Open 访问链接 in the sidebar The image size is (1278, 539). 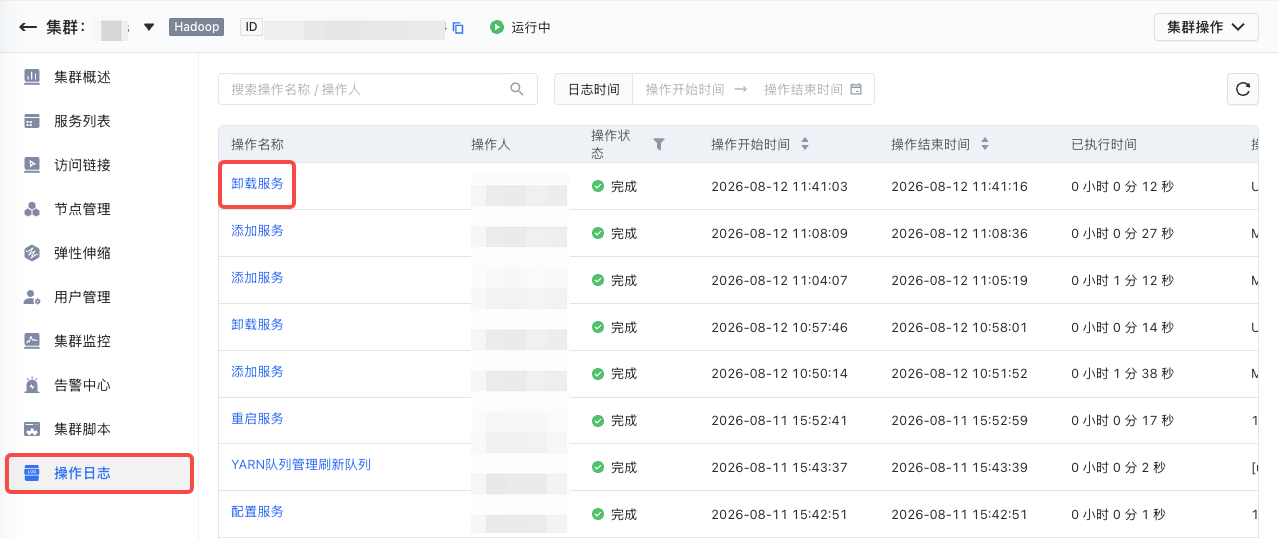click(x=82, y=165)
